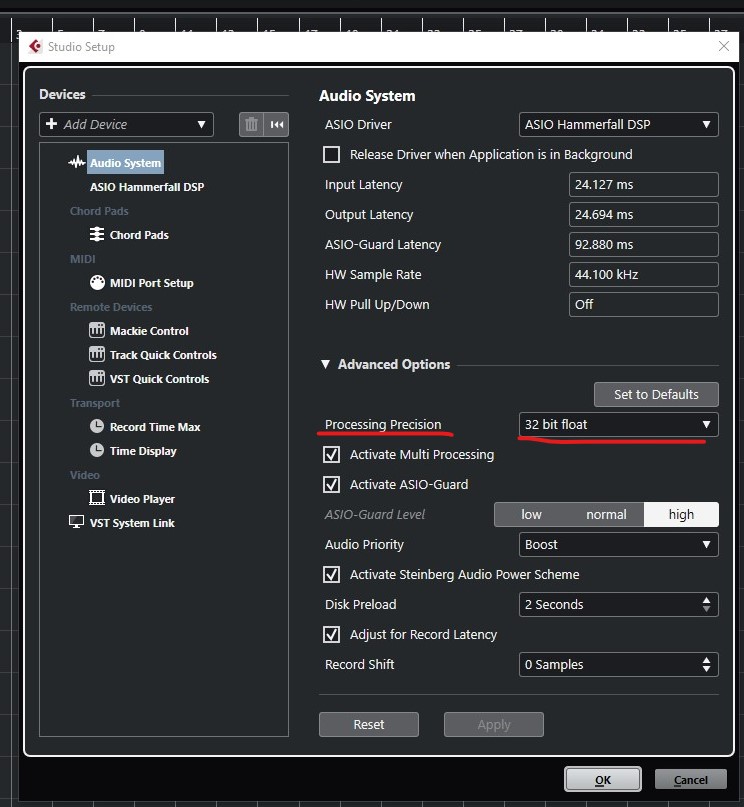Viewport: 744px width, 807px height.
Task: Uncheck Activate ASIO-Guard
Action: 331,484
